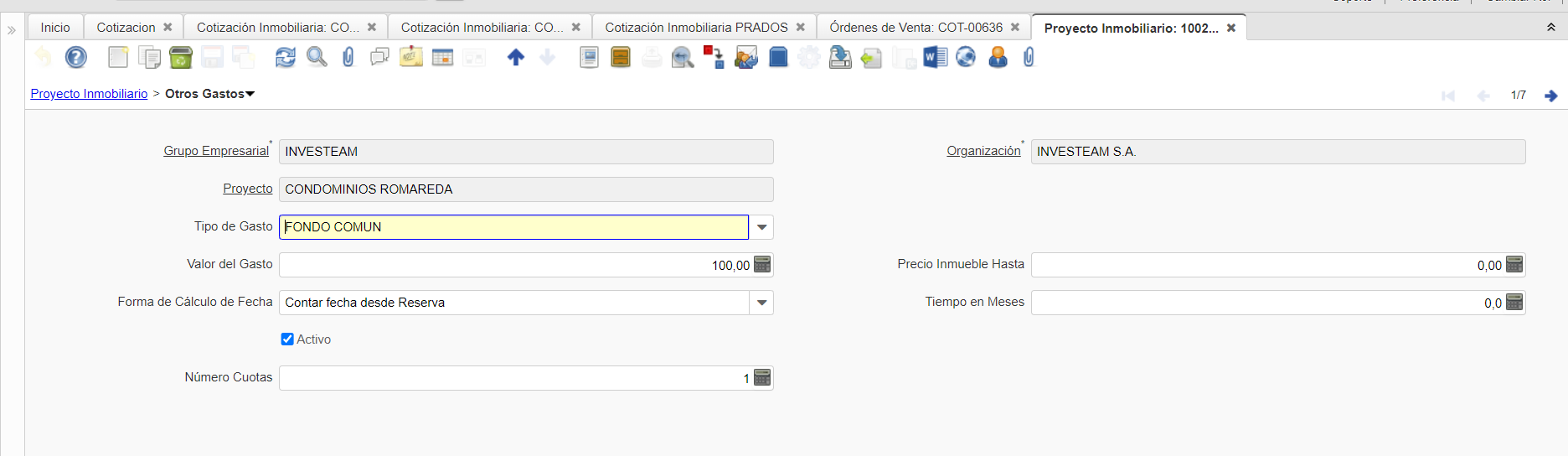Click the help question mark icon
The image size is (1568, 456).
76,57
